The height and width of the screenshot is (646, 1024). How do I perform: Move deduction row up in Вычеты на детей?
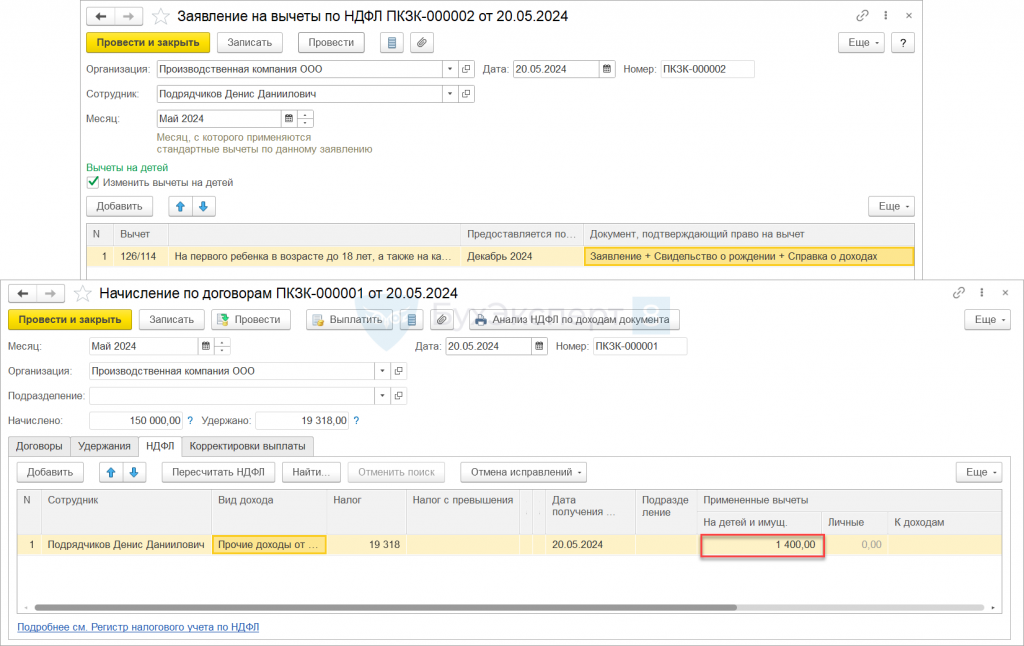(180, 206)
